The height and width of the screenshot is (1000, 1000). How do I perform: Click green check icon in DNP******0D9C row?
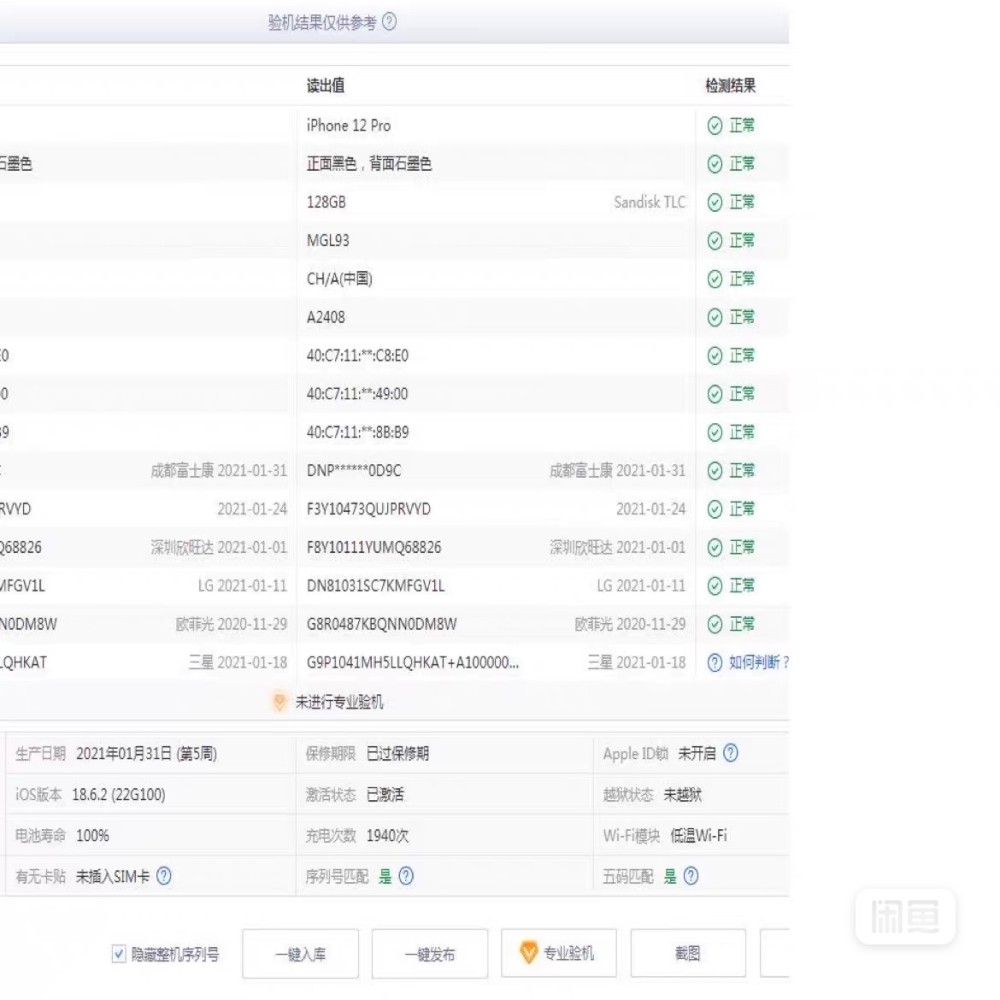click(715, 471)
